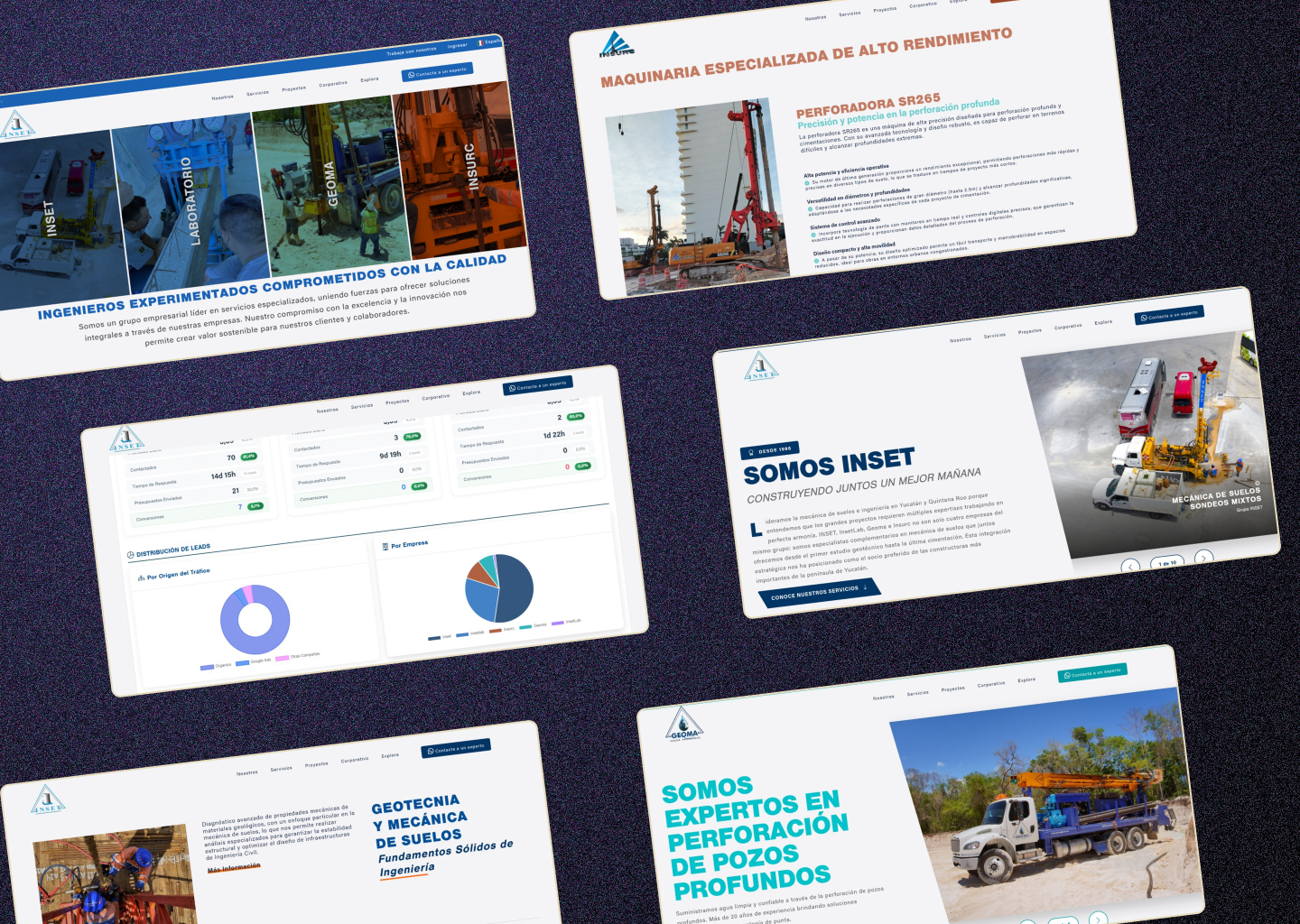Click the INSET logo on the Somos Inset page

(761, 366)
